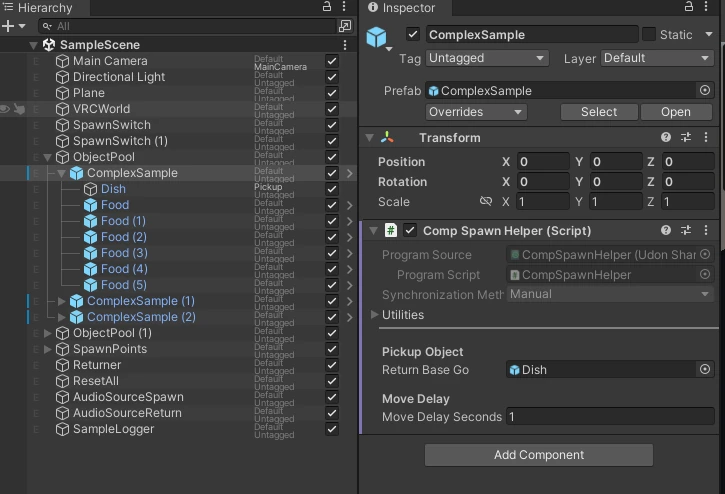Open the Hierarchy panel three-dot menu
Screen dimensions: 725x494
coord(344,6)
